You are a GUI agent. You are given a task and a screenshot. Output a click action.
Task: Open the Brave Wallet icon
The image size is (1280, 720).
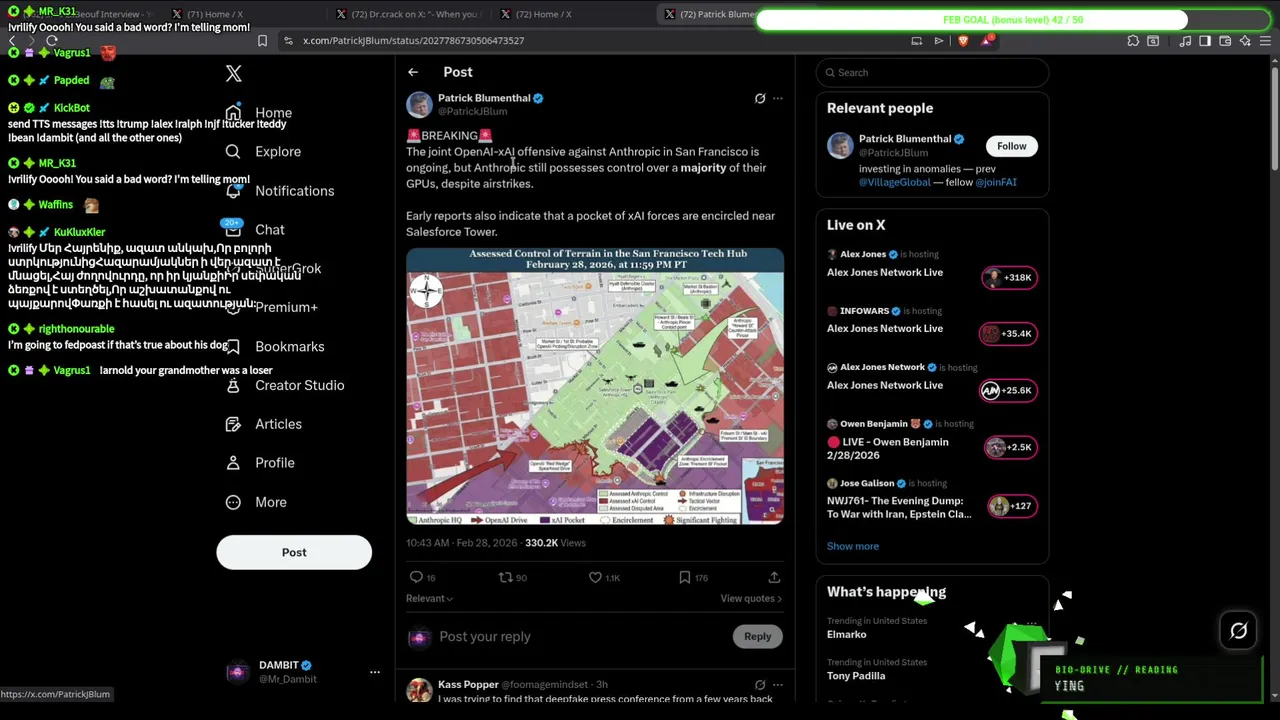(1225, 41)
